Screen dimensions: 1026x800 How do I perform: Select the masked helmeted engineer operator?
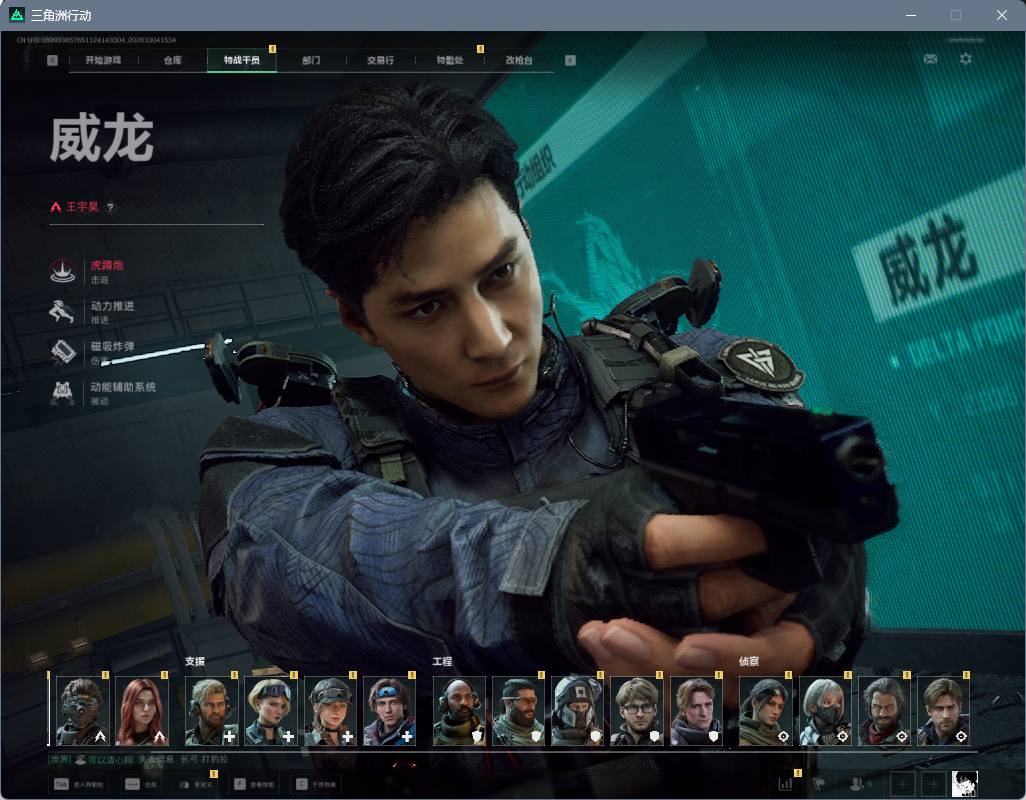[578, 711]
